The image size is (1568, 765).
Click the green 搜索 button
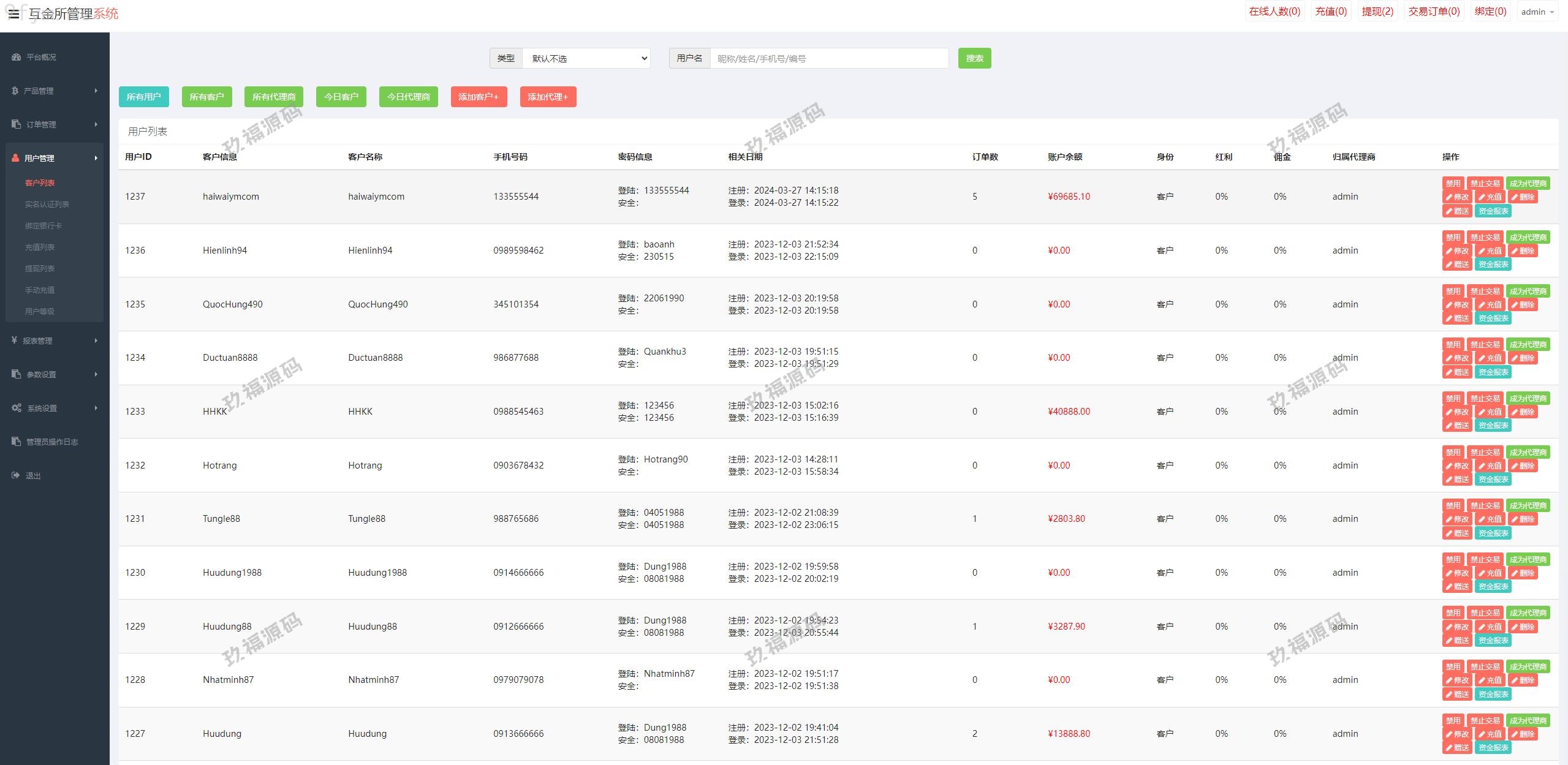pos(974,58)
